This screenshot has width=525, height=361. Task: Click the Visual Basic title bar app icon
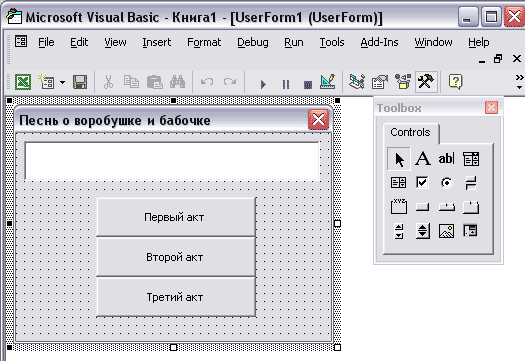point(14,17)
